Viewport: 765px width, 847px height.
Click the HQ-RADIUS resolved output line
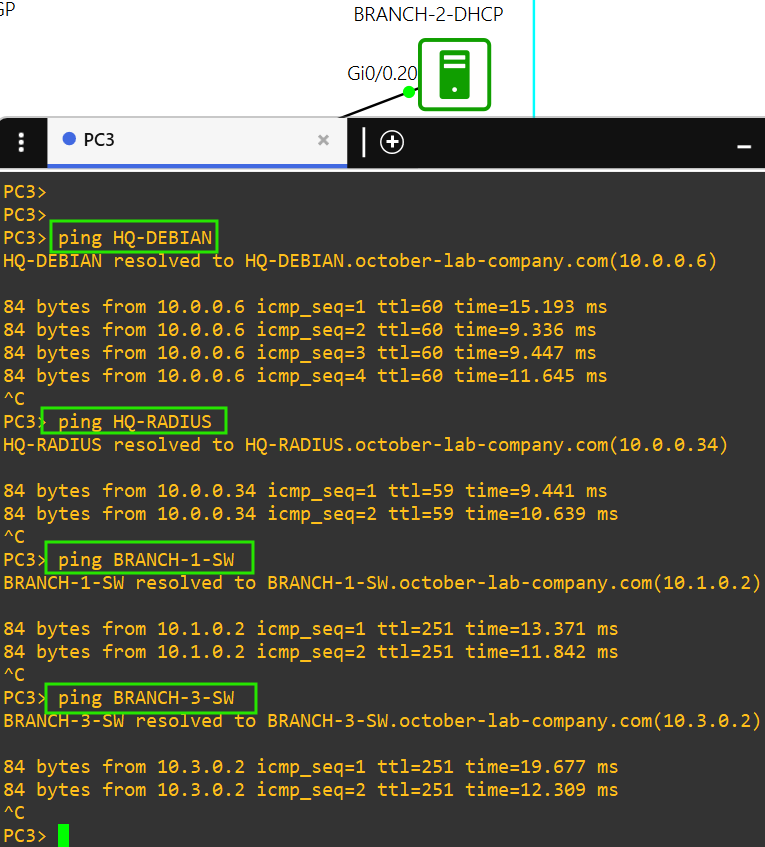tap(365, 445)
